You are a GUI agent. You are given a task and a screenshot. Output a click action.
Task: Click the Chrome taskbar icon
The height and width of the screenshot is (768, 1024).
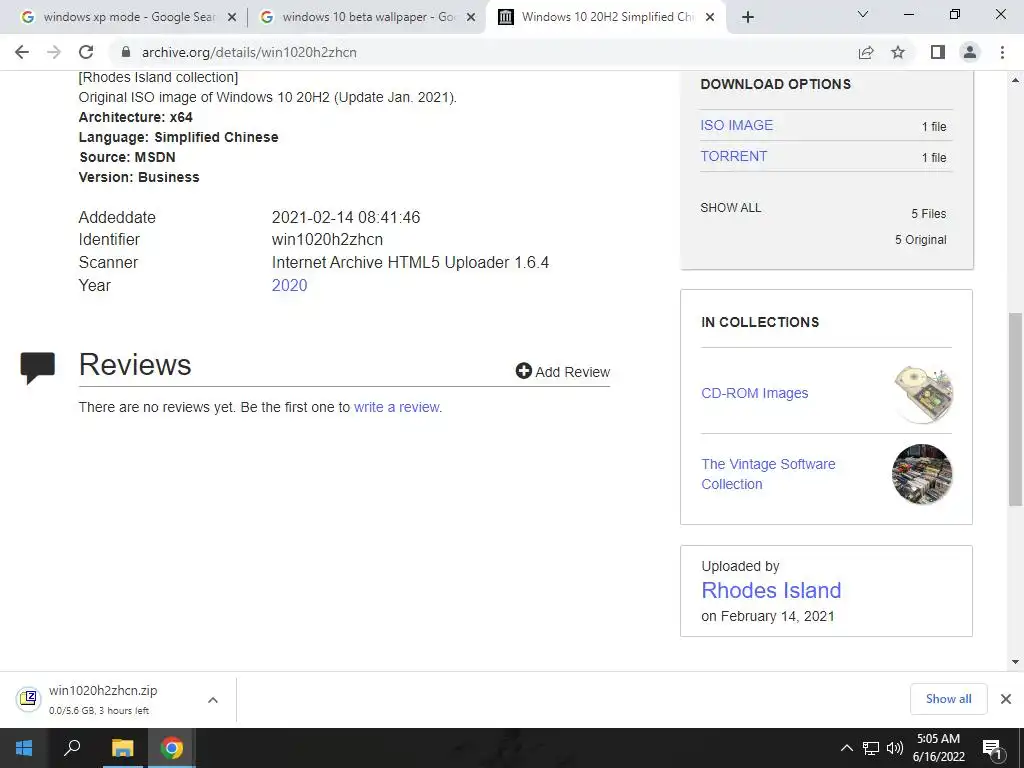tap(172, 748)
